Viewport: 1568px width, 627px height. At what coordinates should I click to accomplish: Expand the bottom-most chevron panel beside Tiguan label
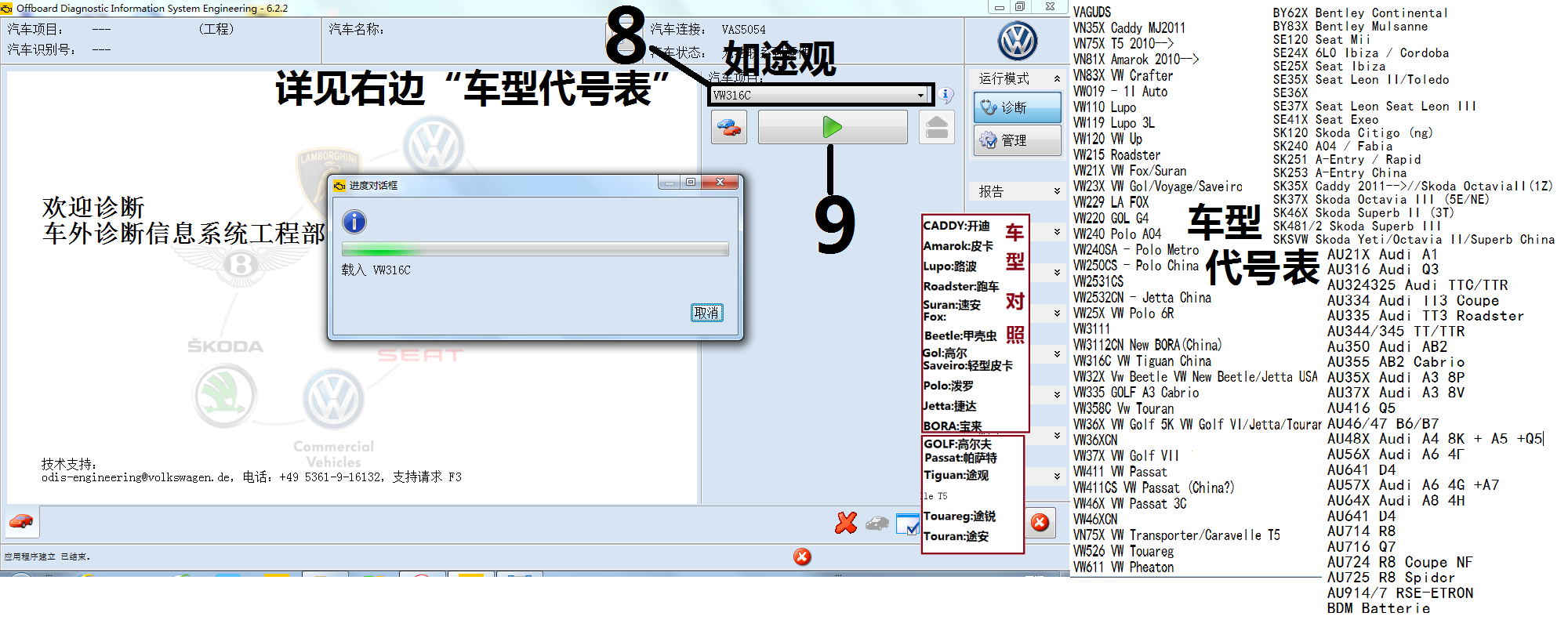tap(1057, 476)
